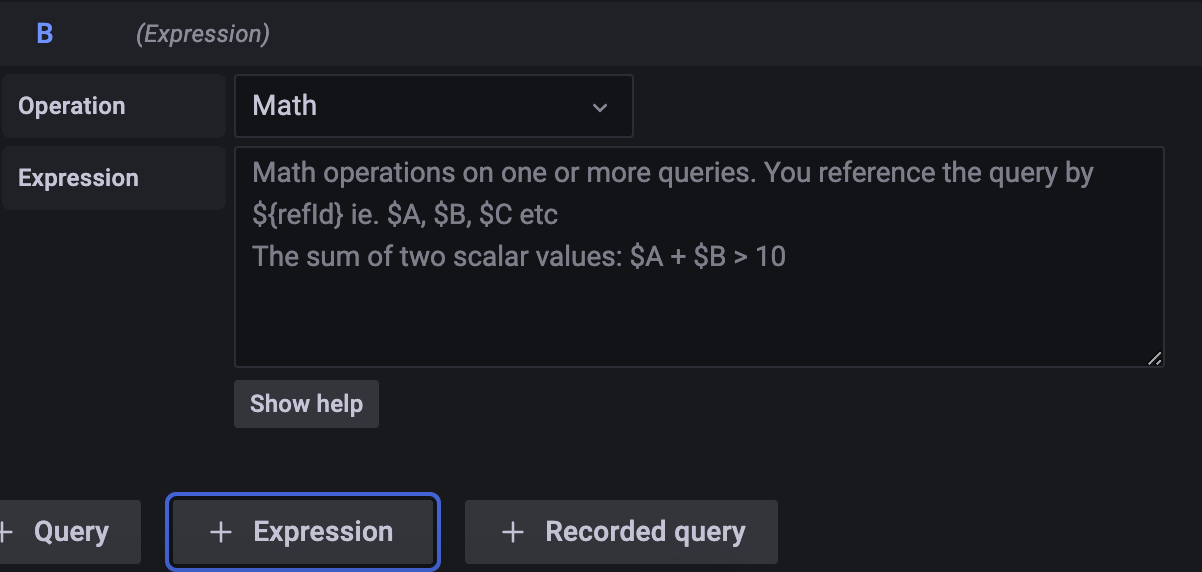Click the plus icon on Recorded query button
Image resolution: width=1202 pixels, height=572 pixels.
[x=512, y=532]
